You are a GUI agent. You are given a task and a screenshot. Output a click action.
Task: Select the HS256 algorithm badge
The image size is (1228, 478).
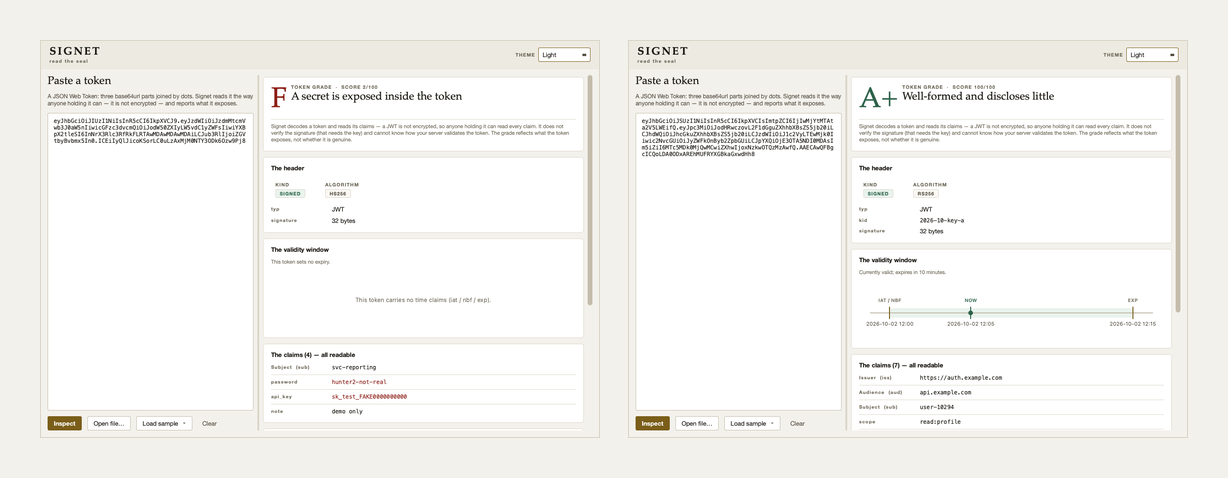click(x=338, y=194)
